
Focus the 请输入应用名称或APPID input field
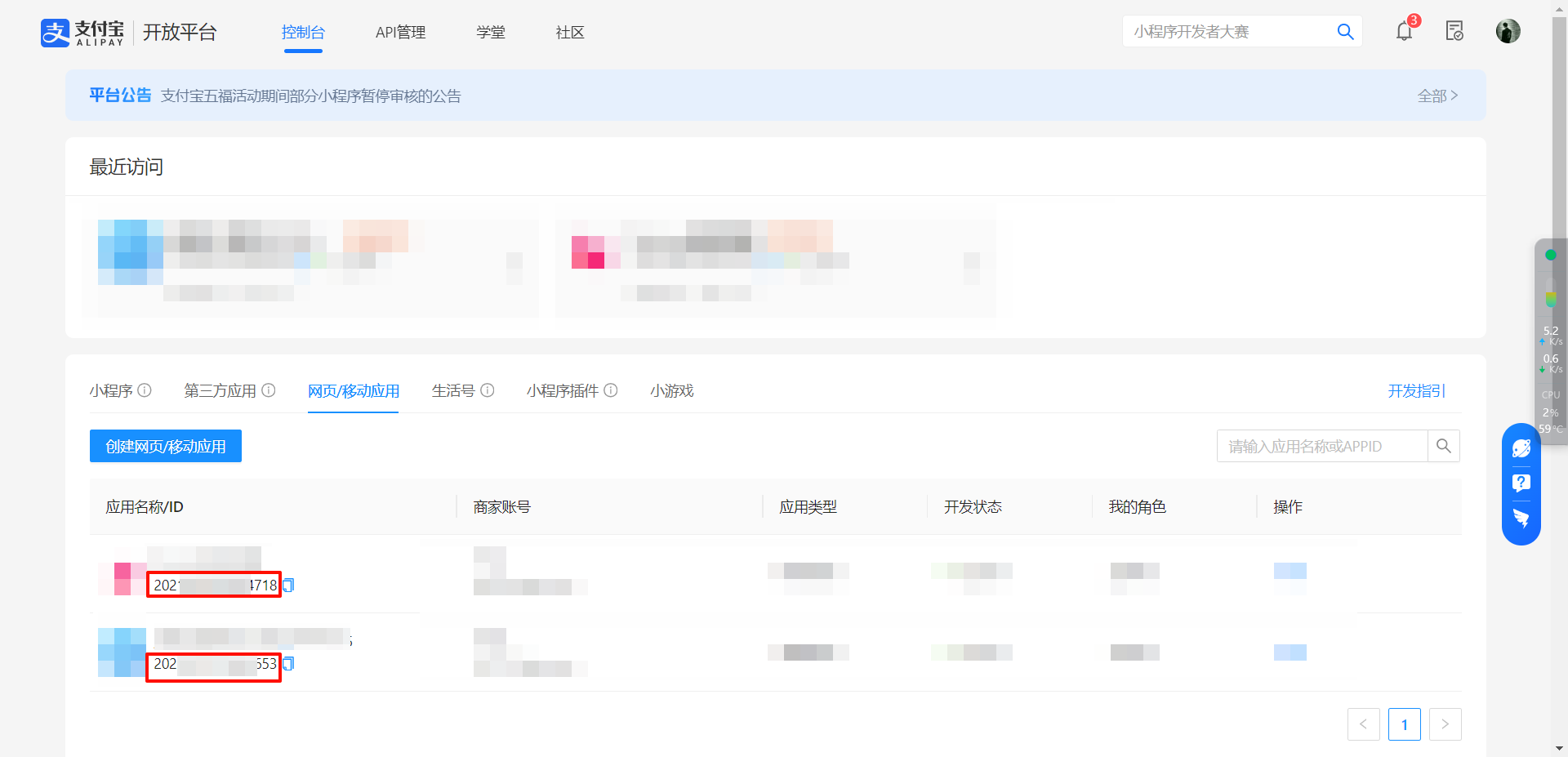(1321, 447)
